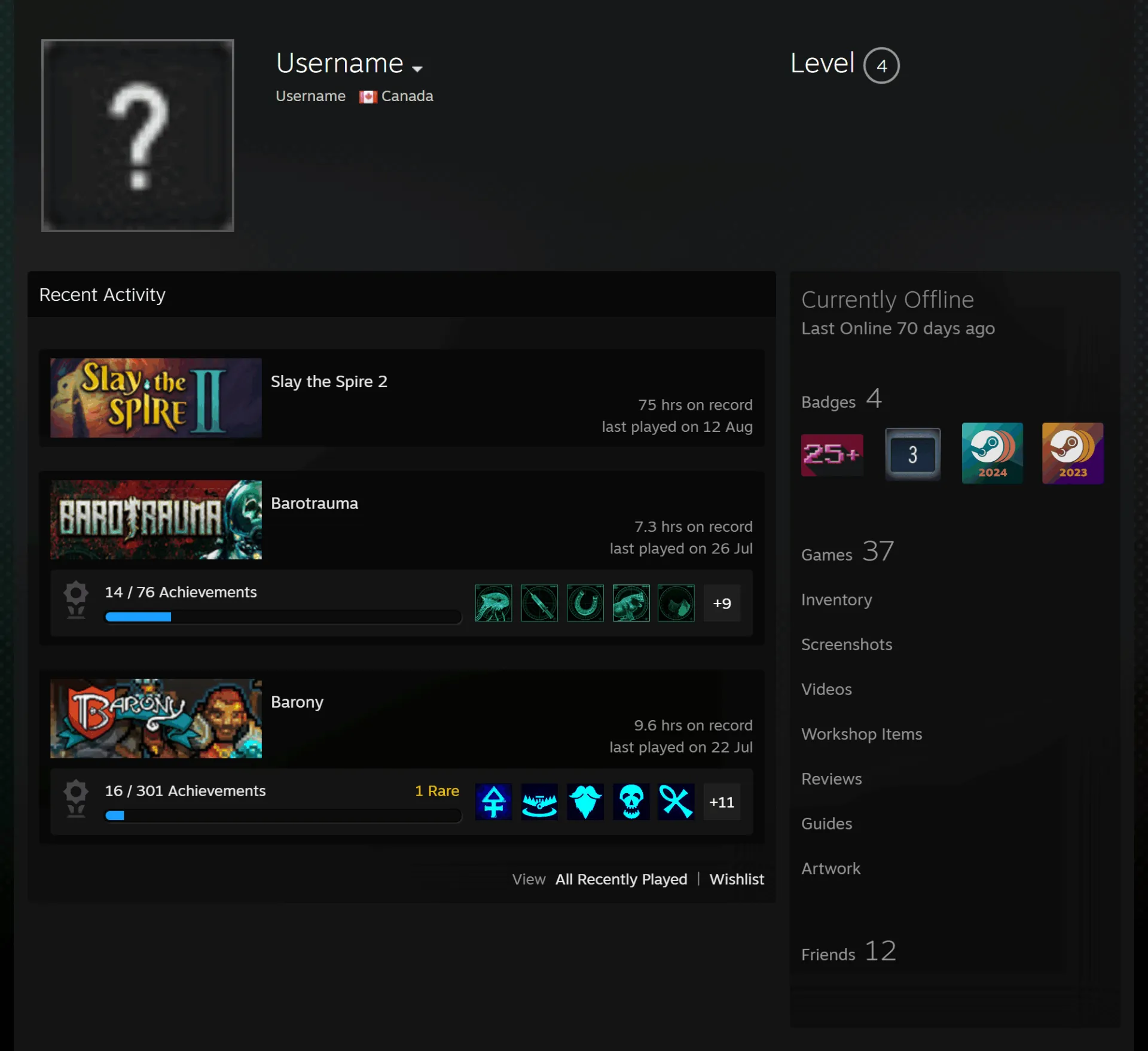The height and width of the screenshot is (1051, 1148).
Task: Click Barony beard achievement icon
Action: pos(585,802)
